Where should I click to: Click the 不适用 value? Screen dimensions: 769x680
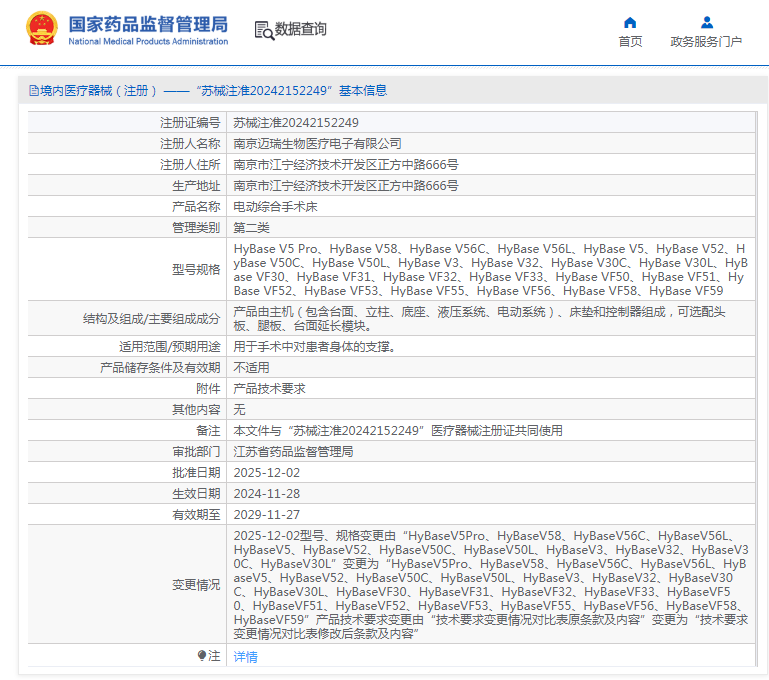click(x=251, y=368)
